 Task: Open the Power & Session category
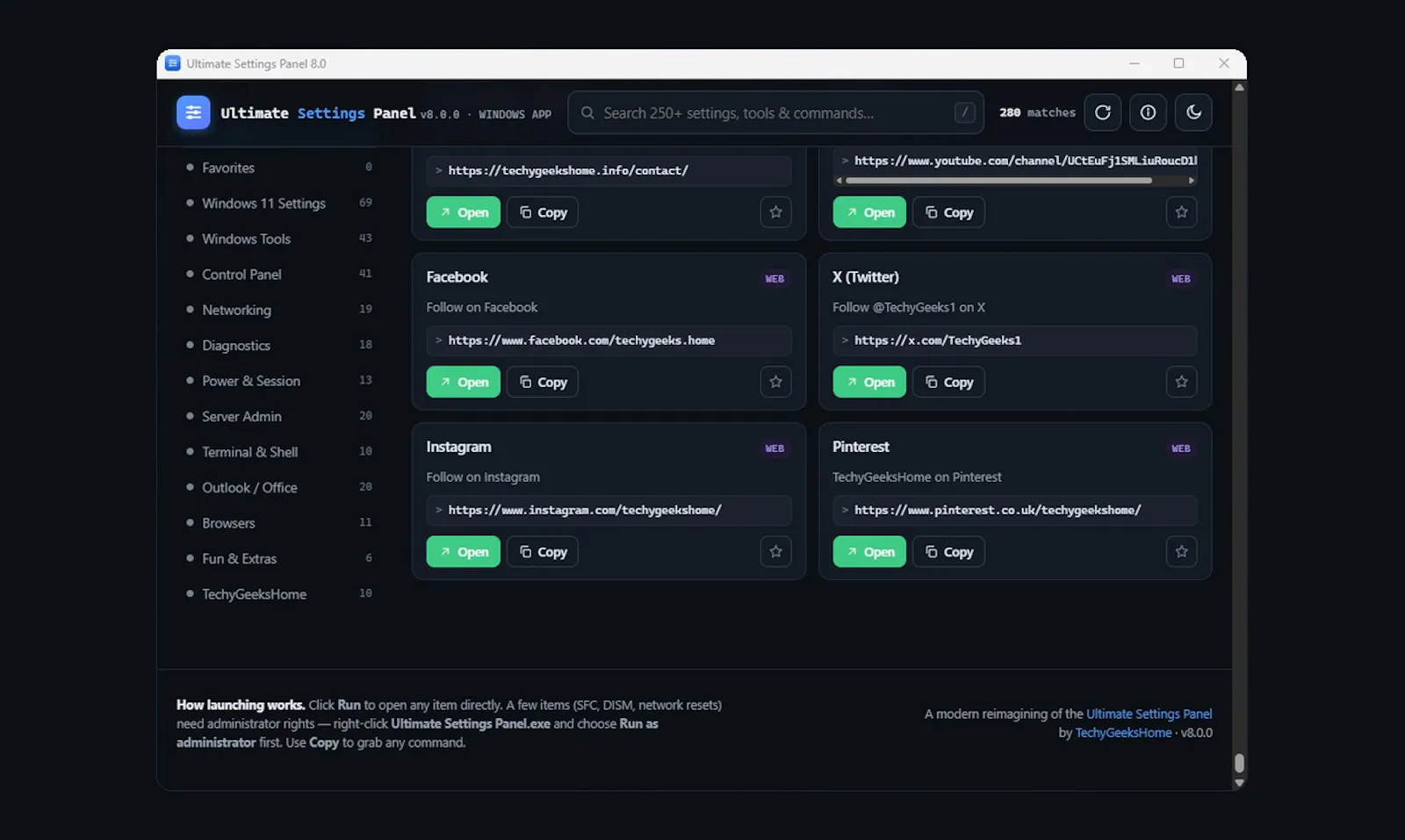tap(279, 381)
